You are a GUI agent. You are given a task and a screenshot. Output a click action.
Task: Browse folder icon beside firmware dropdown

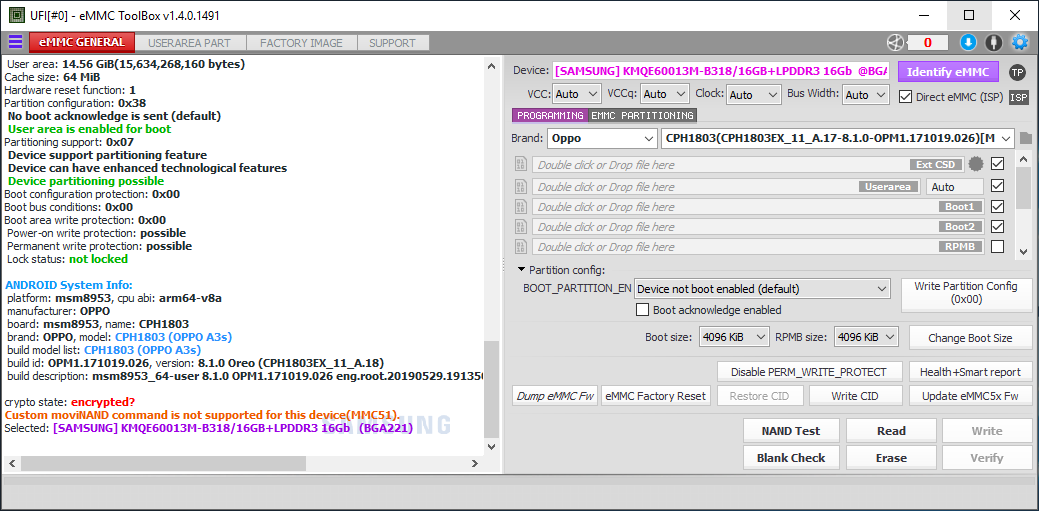[1026, 139]
